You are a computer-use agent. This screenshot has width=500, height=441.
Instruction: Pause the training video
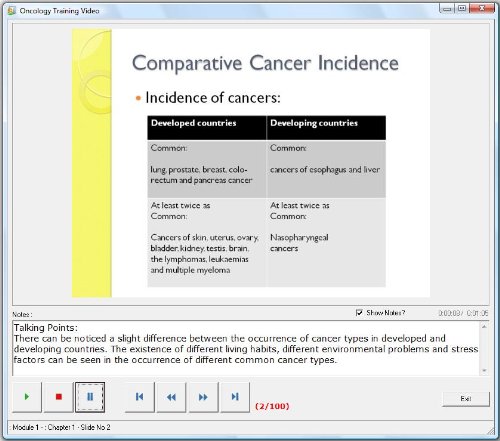pyautogui.click(x=90, y=397)
